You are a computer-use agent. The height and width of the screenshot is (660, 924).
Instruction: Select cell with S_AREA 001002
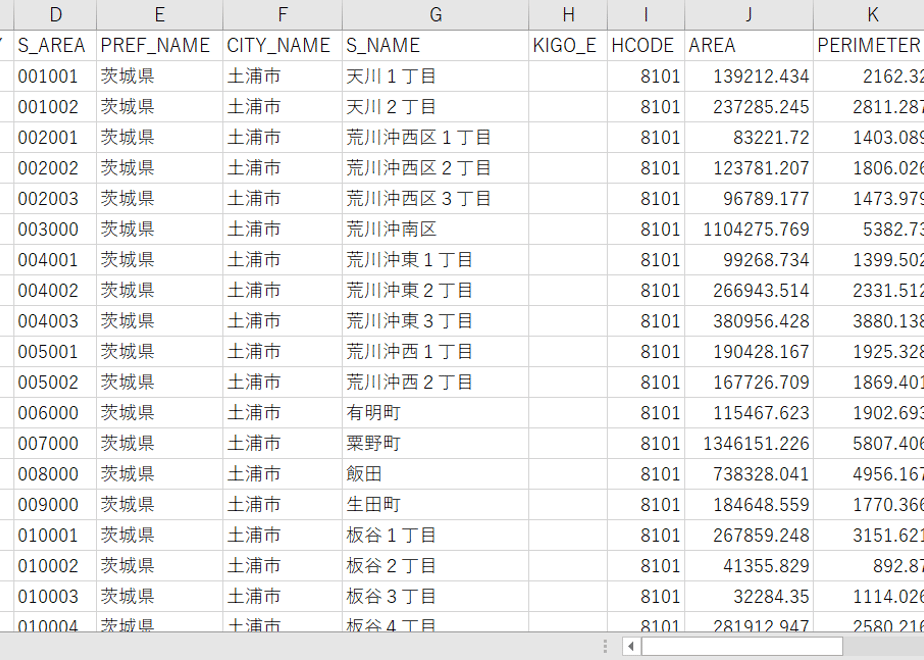pyautogui.click(x=55, y=107)
